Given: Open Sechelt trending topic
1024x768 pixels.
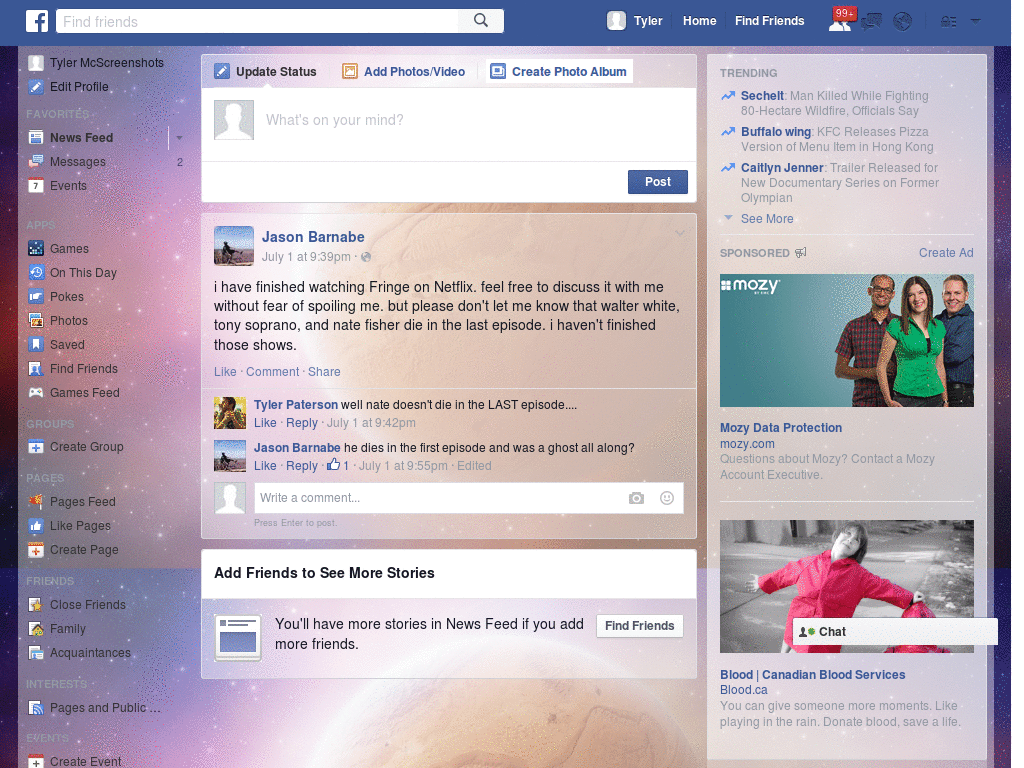Looking at the screenshot, I should (761, 96).
